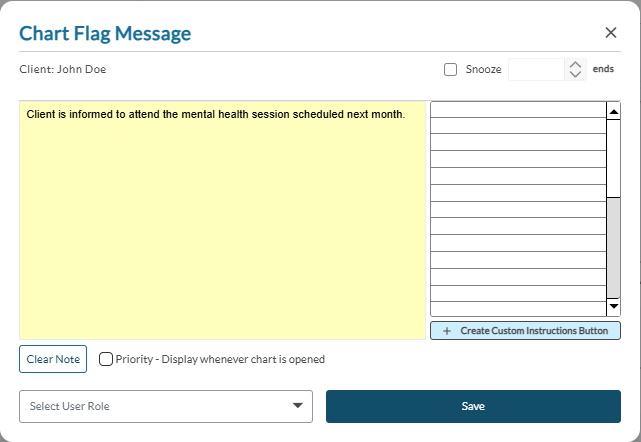Click the scrollbar track above the thumb
Image resolution: width=641 pixels, height=442 pixels.
(x=614, y=155)
